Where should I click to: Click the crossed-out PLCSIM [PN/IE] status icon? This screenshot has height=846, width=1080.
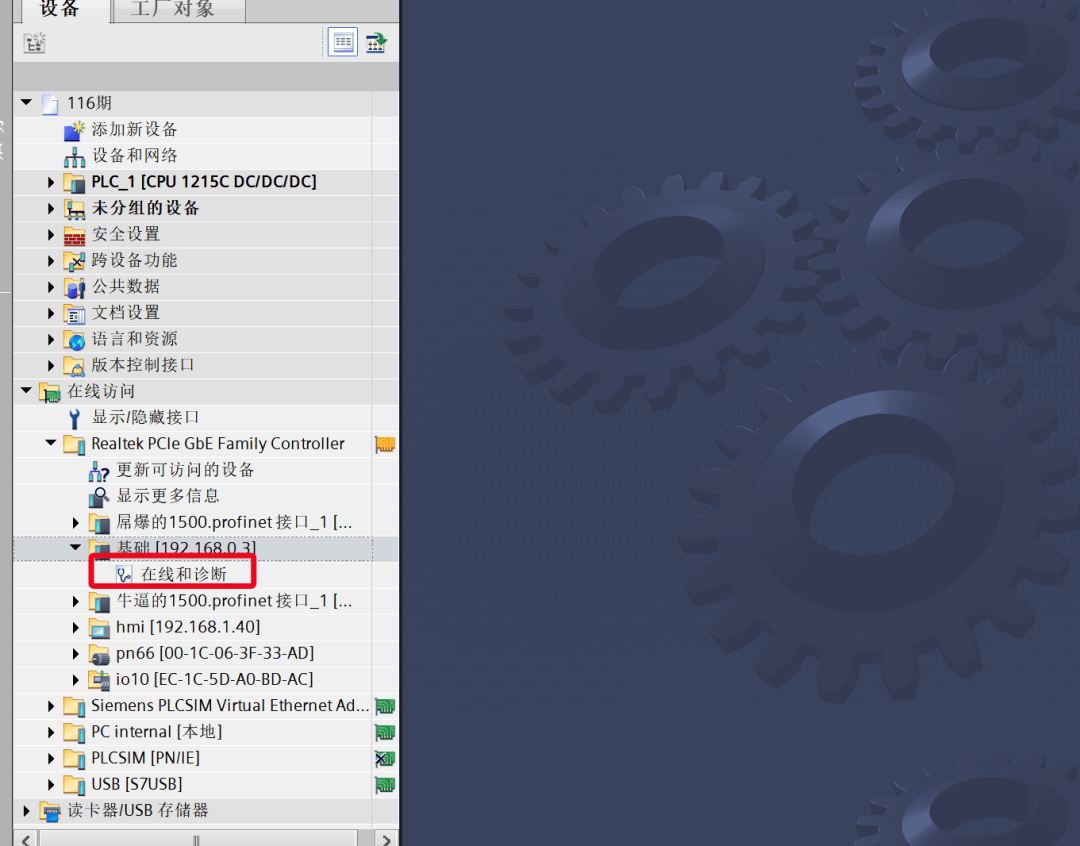[x=385, y=759]
